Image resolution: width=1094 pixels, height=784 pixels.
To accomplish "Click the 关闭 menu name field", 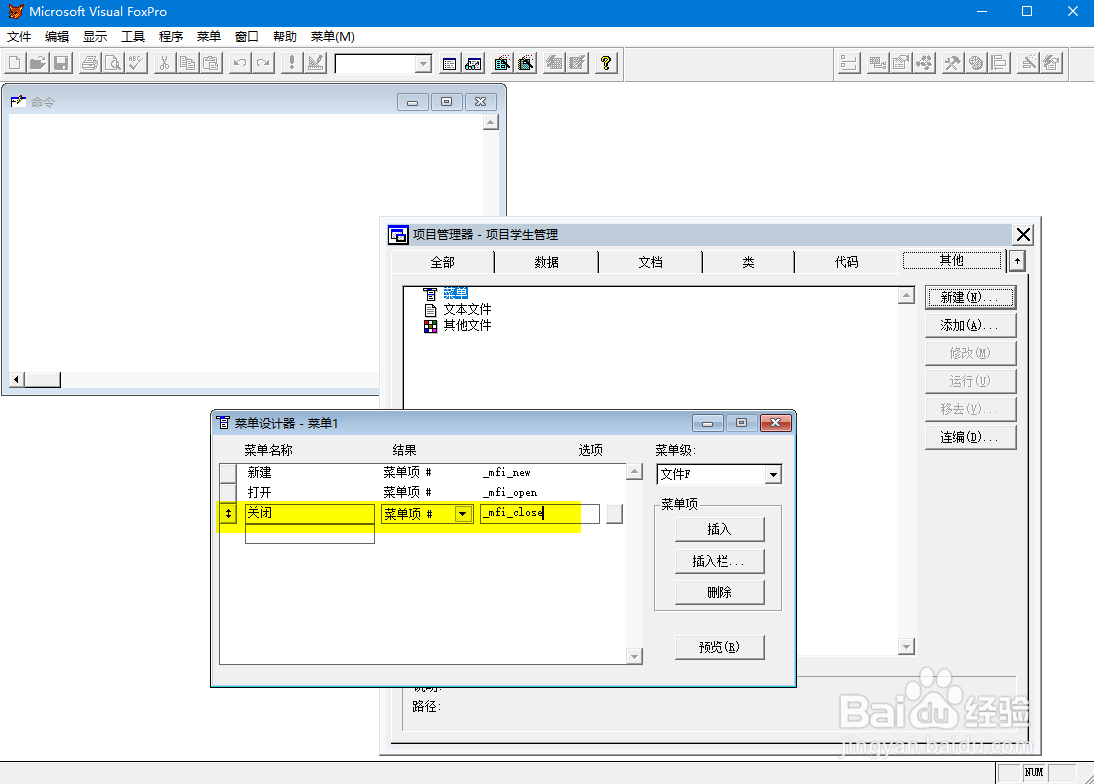I will click(x=310, y=513).
